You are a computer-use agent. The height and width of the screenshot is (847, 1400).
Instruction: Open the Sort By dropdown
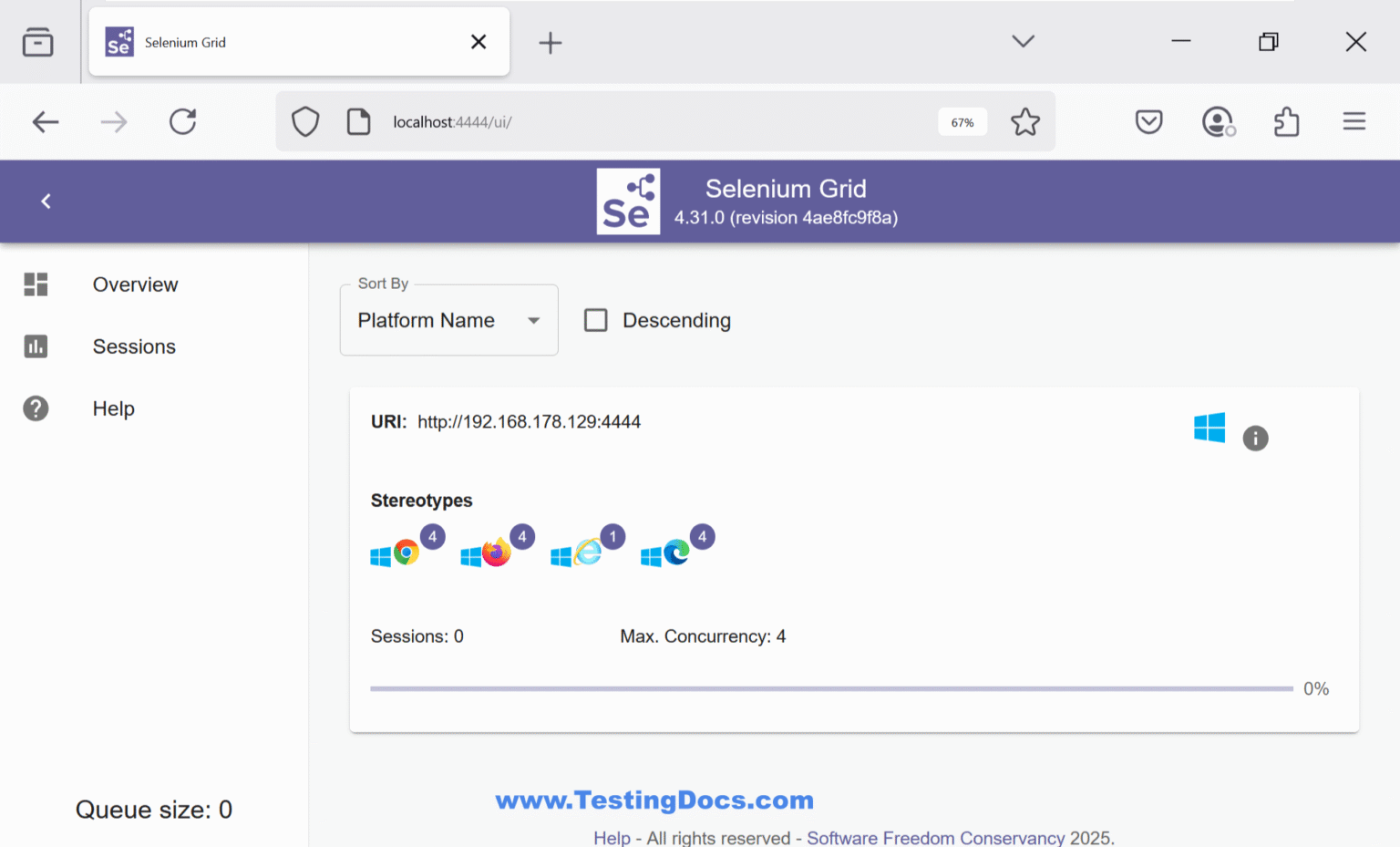click(448, 320)
